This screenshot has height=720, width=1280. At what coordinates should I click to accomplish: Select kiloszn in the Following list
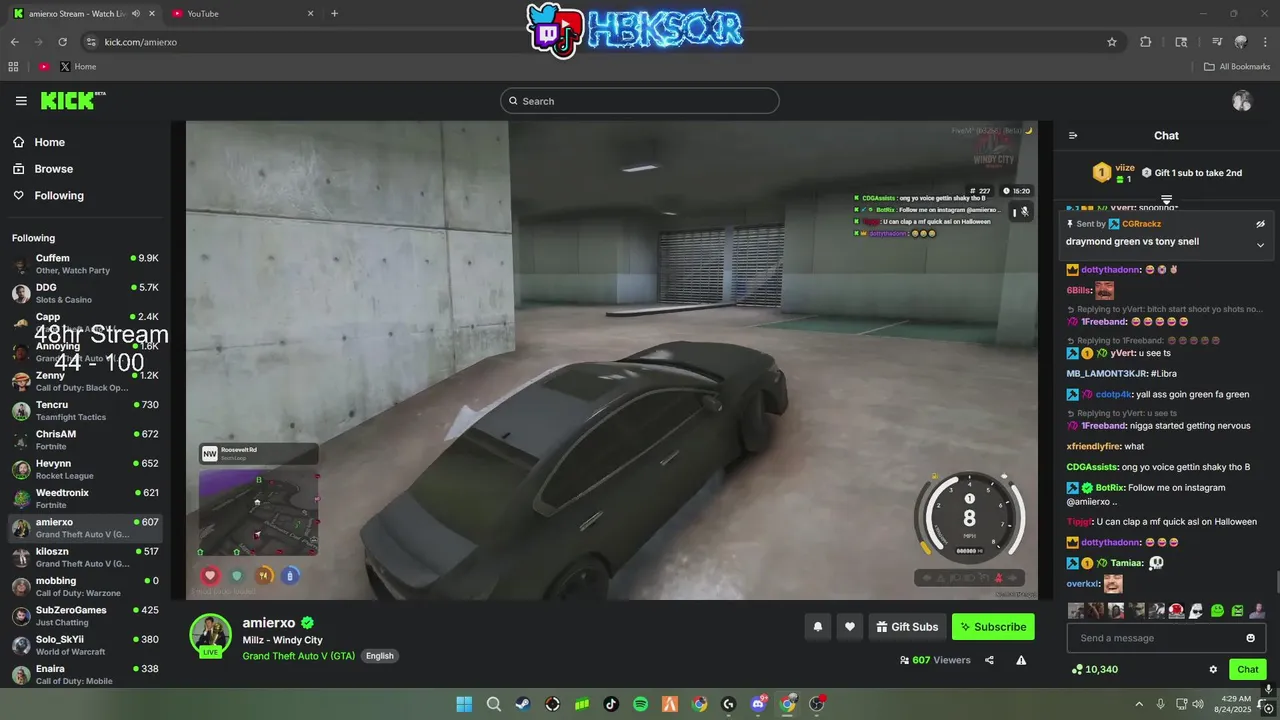tap(85, 557)
